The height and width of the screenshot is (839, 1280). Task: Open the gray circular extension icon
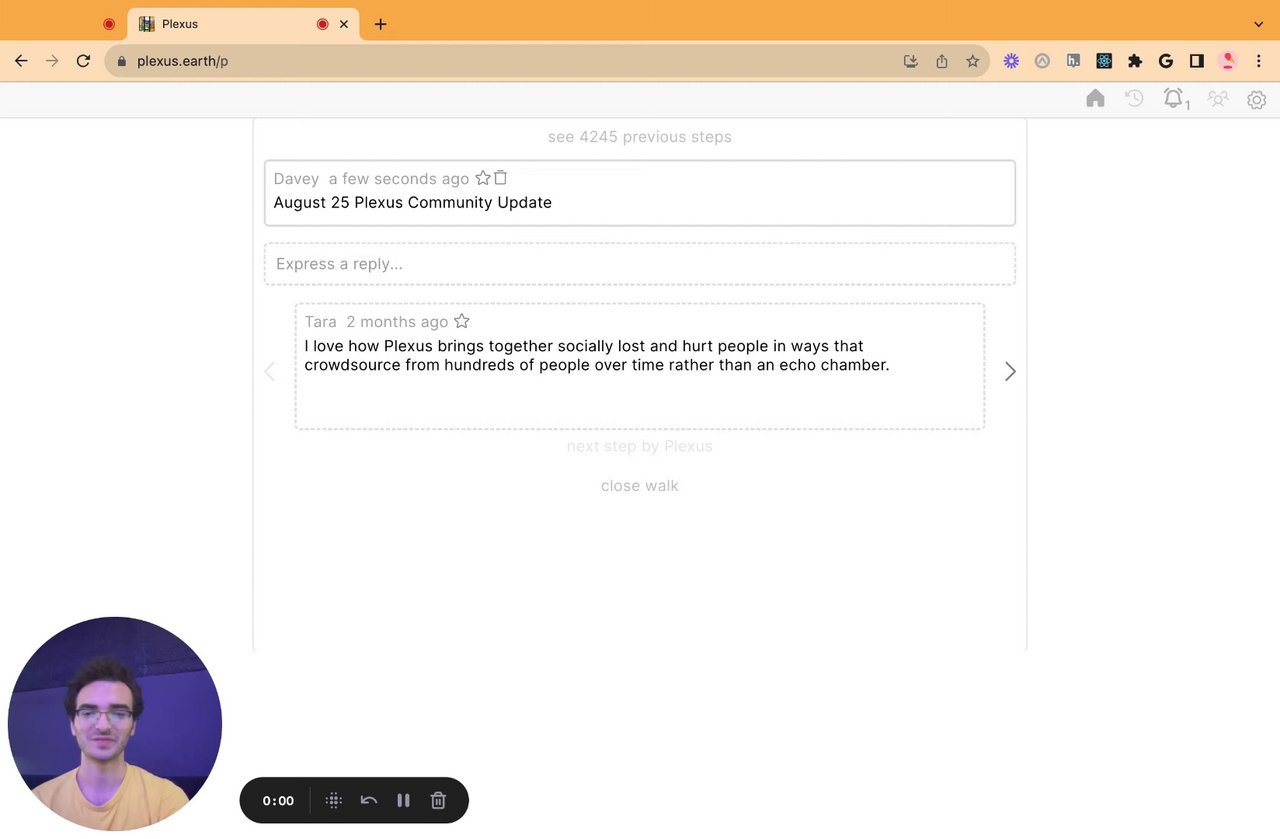click(1042, 61)
